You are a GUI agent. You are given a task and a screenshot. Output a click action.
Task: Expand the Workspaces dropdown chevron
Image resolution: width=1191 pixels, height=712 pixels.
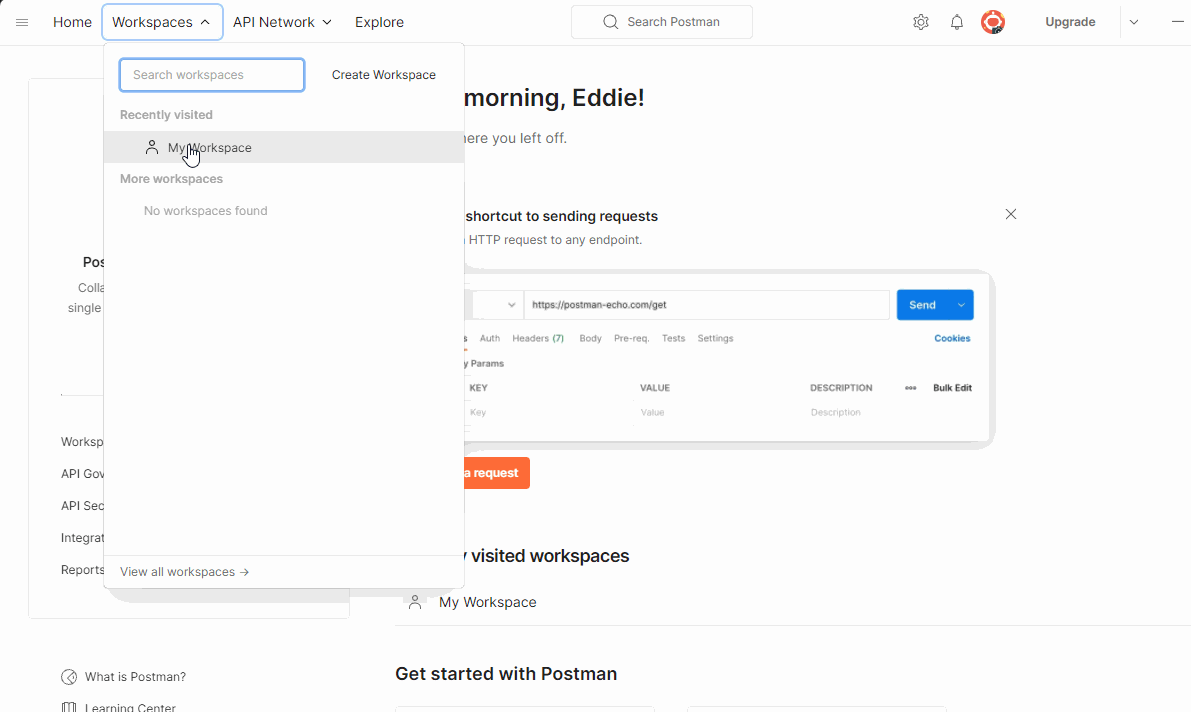coord(205,22)
